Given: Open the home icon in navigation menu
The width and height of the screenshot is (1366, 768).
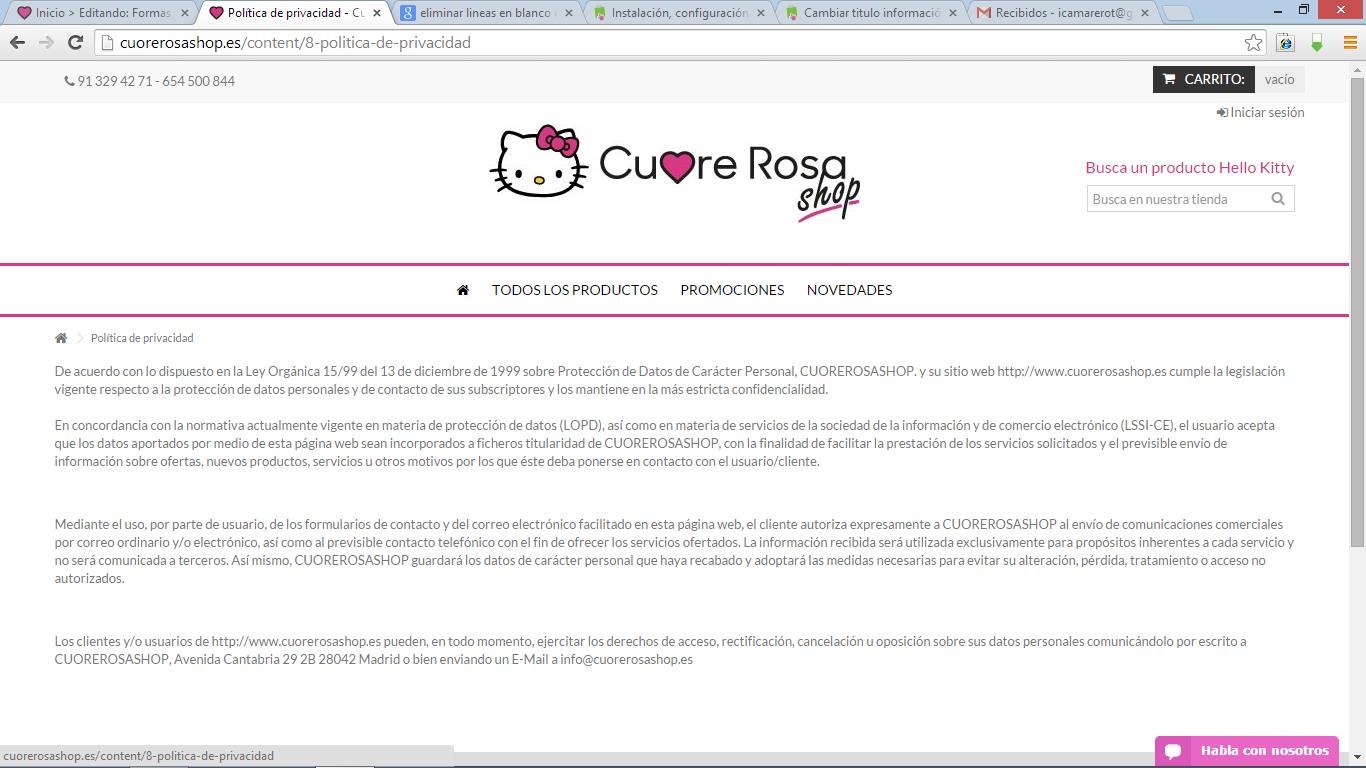Looking at the screenshot, I should [463, 290].
